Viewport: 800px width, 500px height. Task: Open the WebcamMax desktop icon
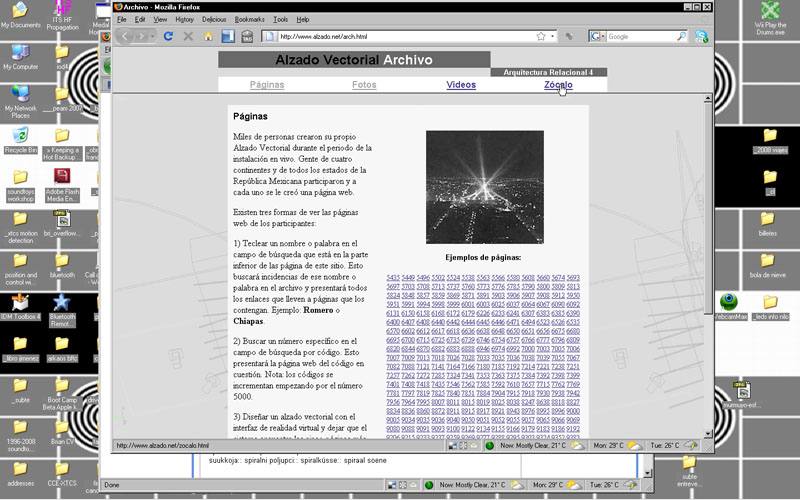730,307
